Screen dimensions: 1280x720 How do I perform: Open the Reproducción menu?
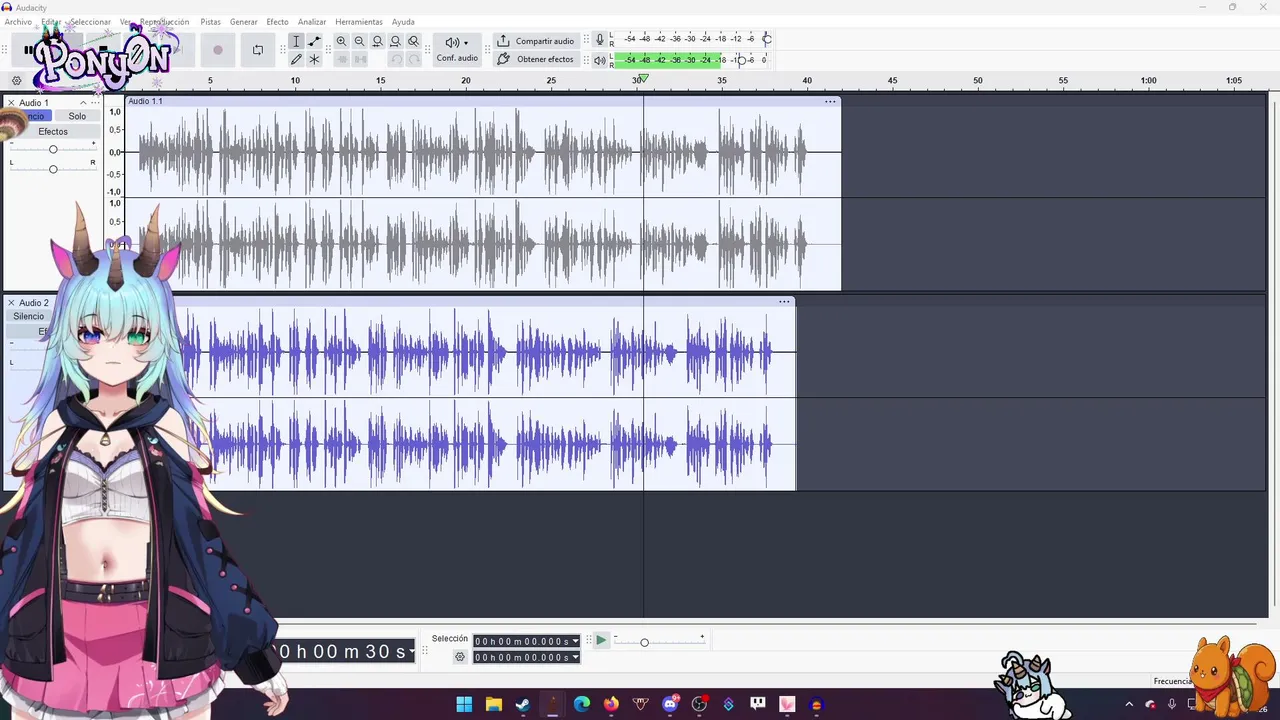click(164, 22)
